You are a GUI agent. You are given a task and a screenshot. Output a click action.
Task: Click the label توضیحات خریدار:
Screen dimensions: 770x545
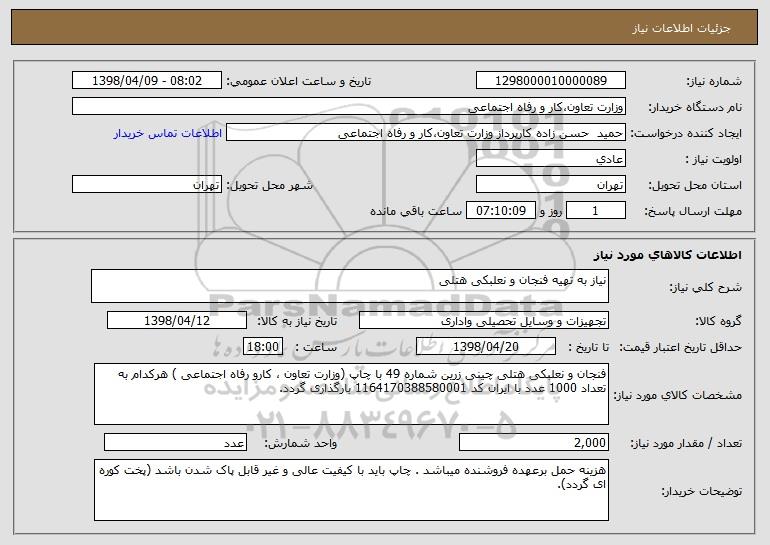pyautogui.click(x=702, y=491)
